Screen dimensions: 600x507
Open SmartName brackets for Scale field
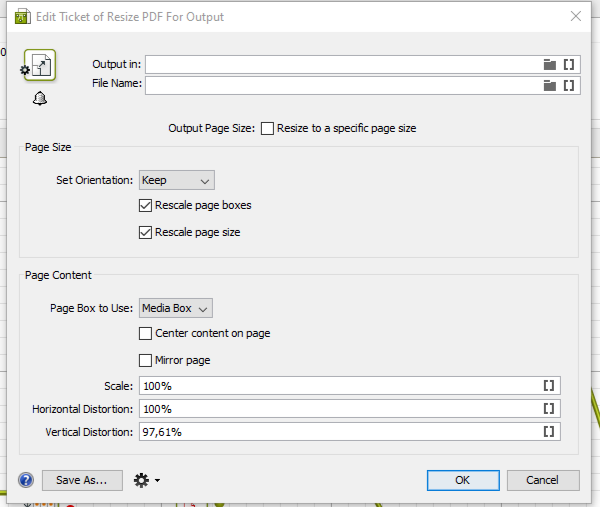pos(549,385)
